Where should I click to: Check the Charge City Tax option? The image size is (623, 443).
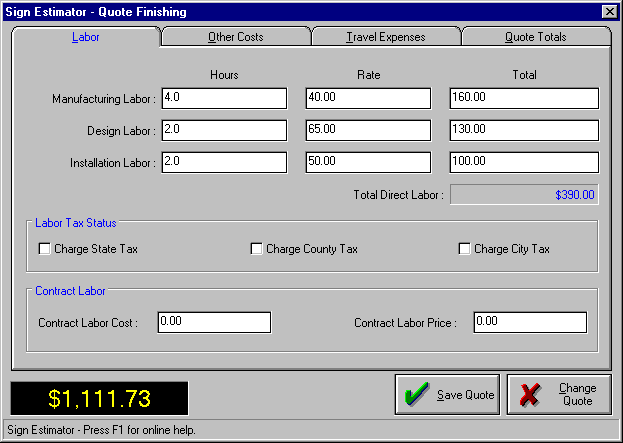[464, 249]
